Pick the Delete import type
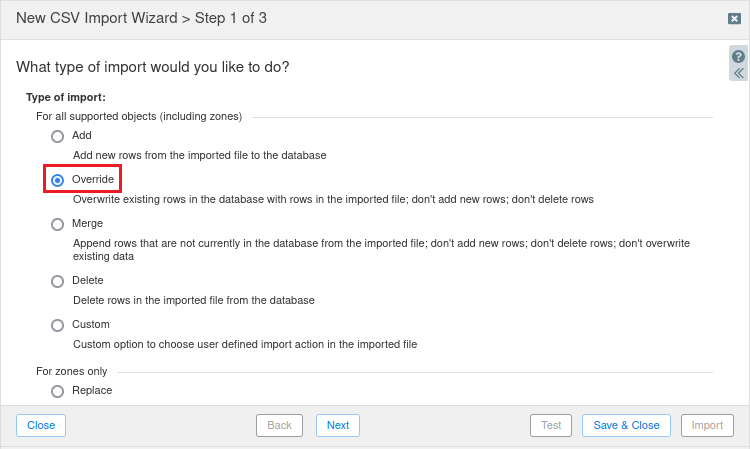The width and height of the screenshot is (750, 449). point(58,281)
